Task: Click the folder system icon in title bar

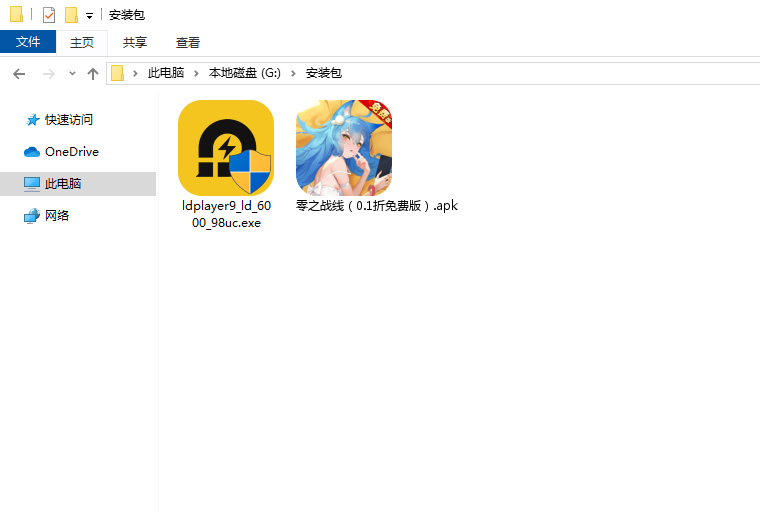Action: tap(16, 14)
